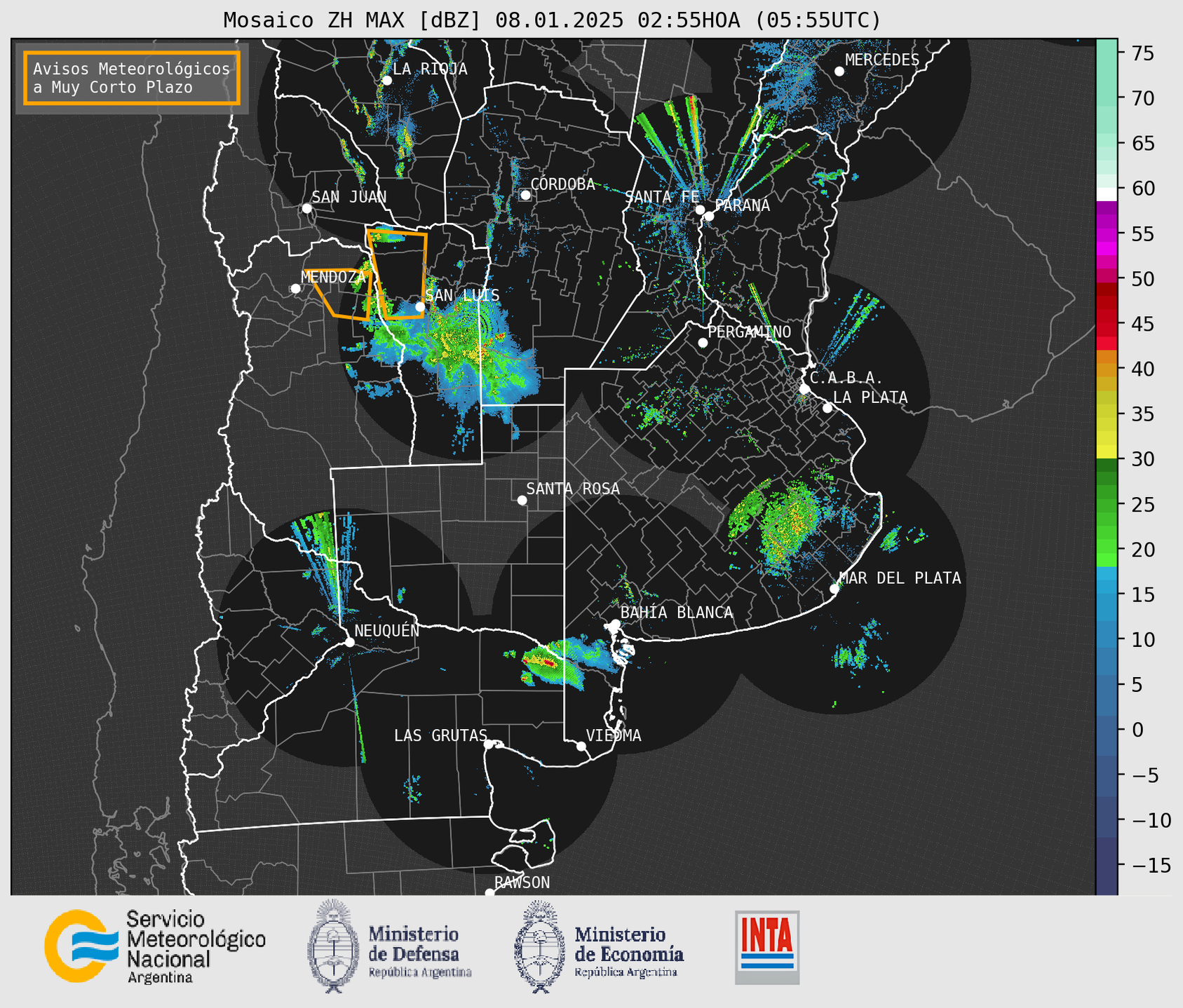The height and width of the screenshot is (1008, 1183).
Task: Click the PERGAMINO city label
Action: click(750, 332)
